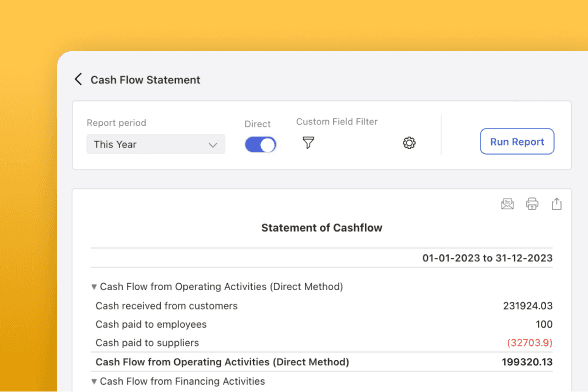The width and height of the screenshot is (588, 392).
Task: Select the Cash received from customers row label
Action: tap(166, 306)
